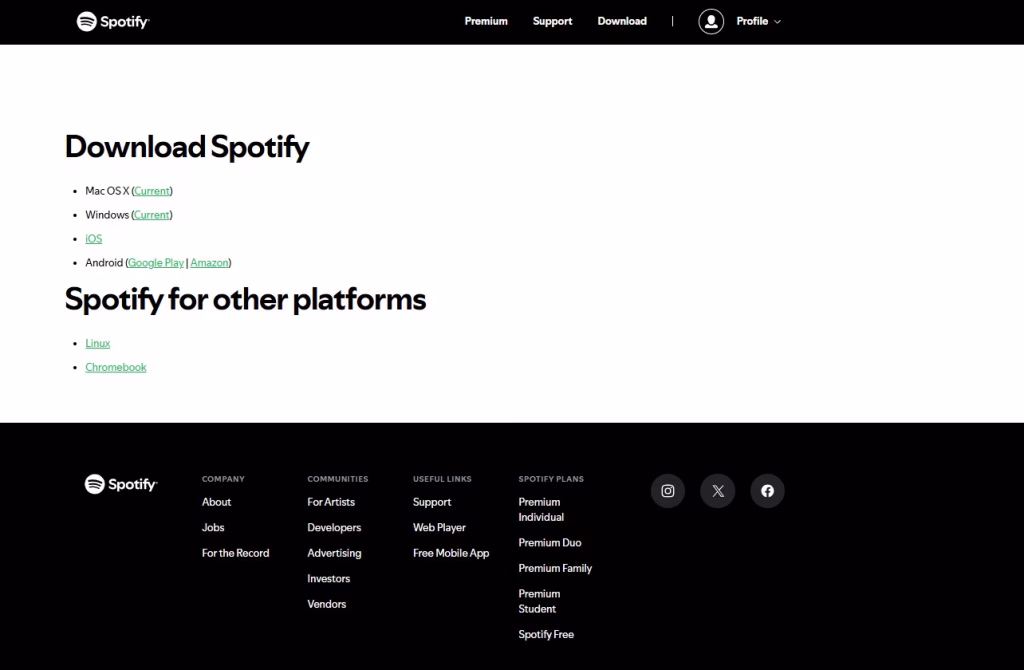
Task: Expand the Profile dropdown chevron
Action: [777, 21]
